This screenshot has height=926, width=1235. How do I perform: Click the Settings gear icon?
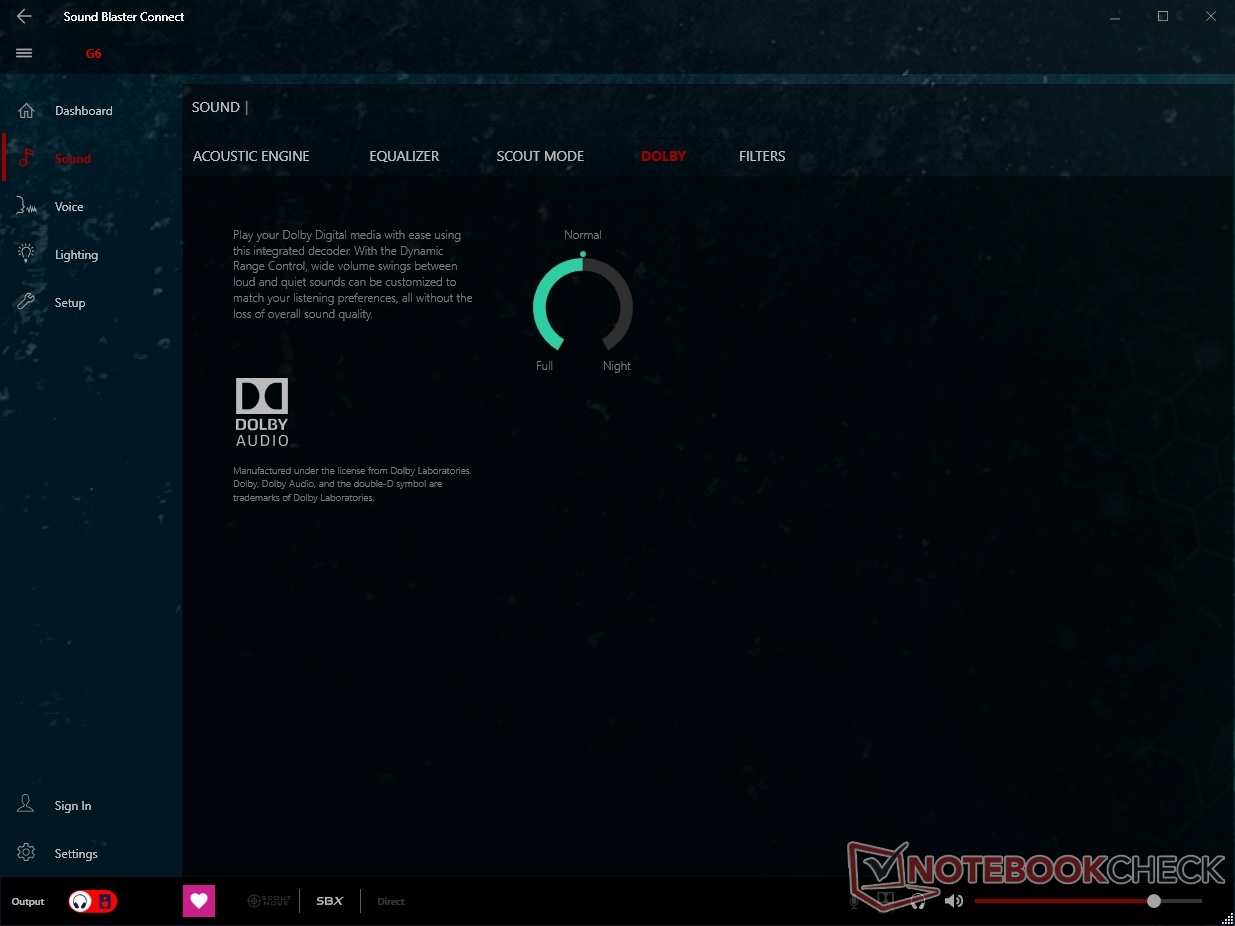click(26, 853)
